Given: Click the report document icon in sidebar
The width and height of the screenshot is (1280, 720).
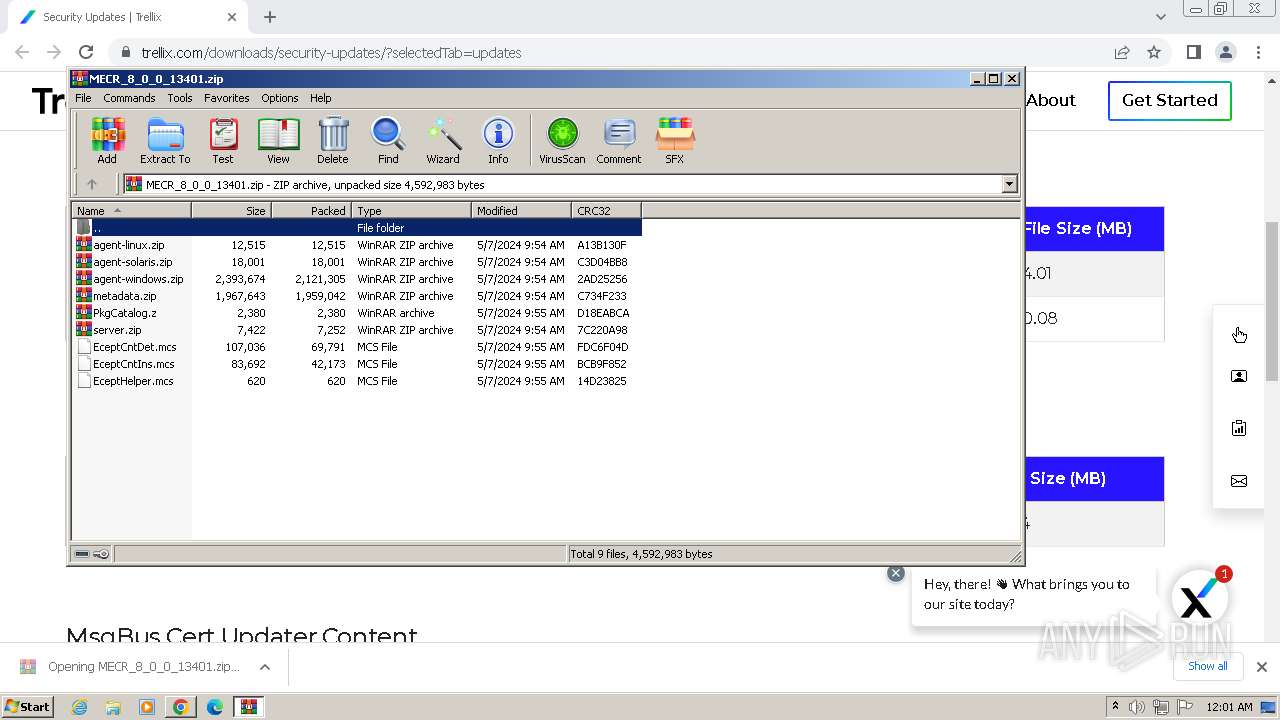Looking at the screenshot, I should (x=1239, y=428).
